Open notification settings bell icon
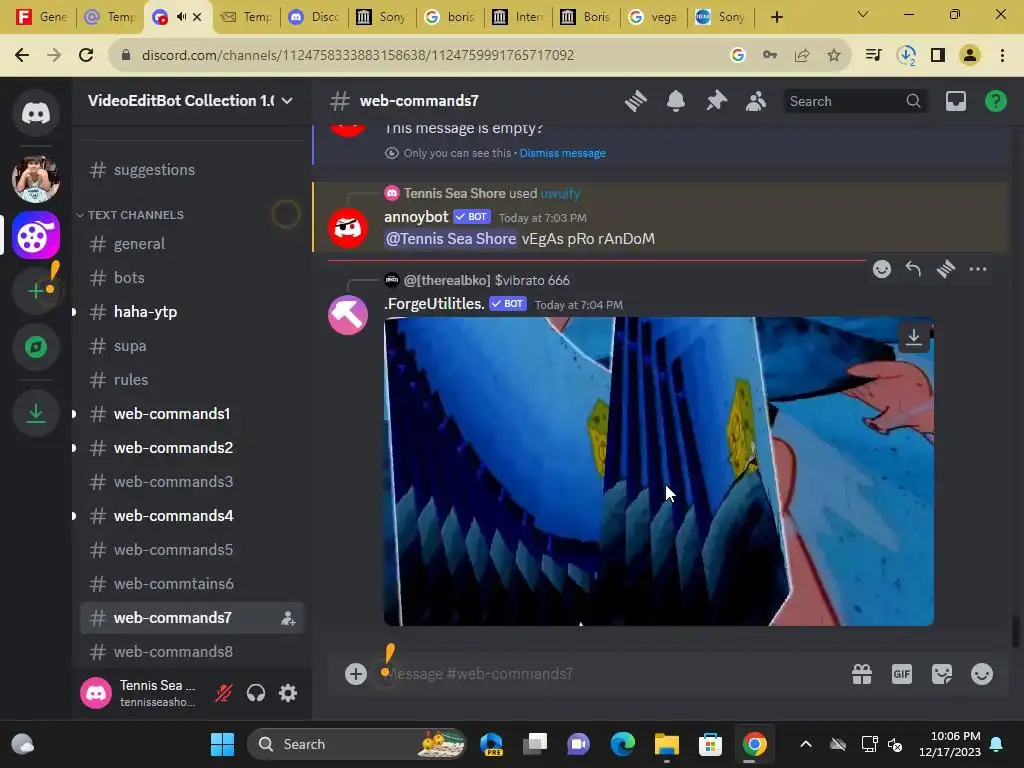The width and height of the screenshot is (1024, 768). pos(676,101)
